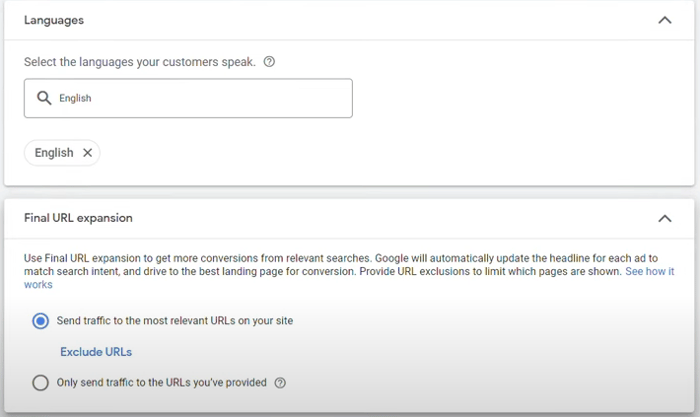Click 'Send traffic to the most relevant URLs' label
The width and height of the screenshot is (700, 417).
(175, 321)
